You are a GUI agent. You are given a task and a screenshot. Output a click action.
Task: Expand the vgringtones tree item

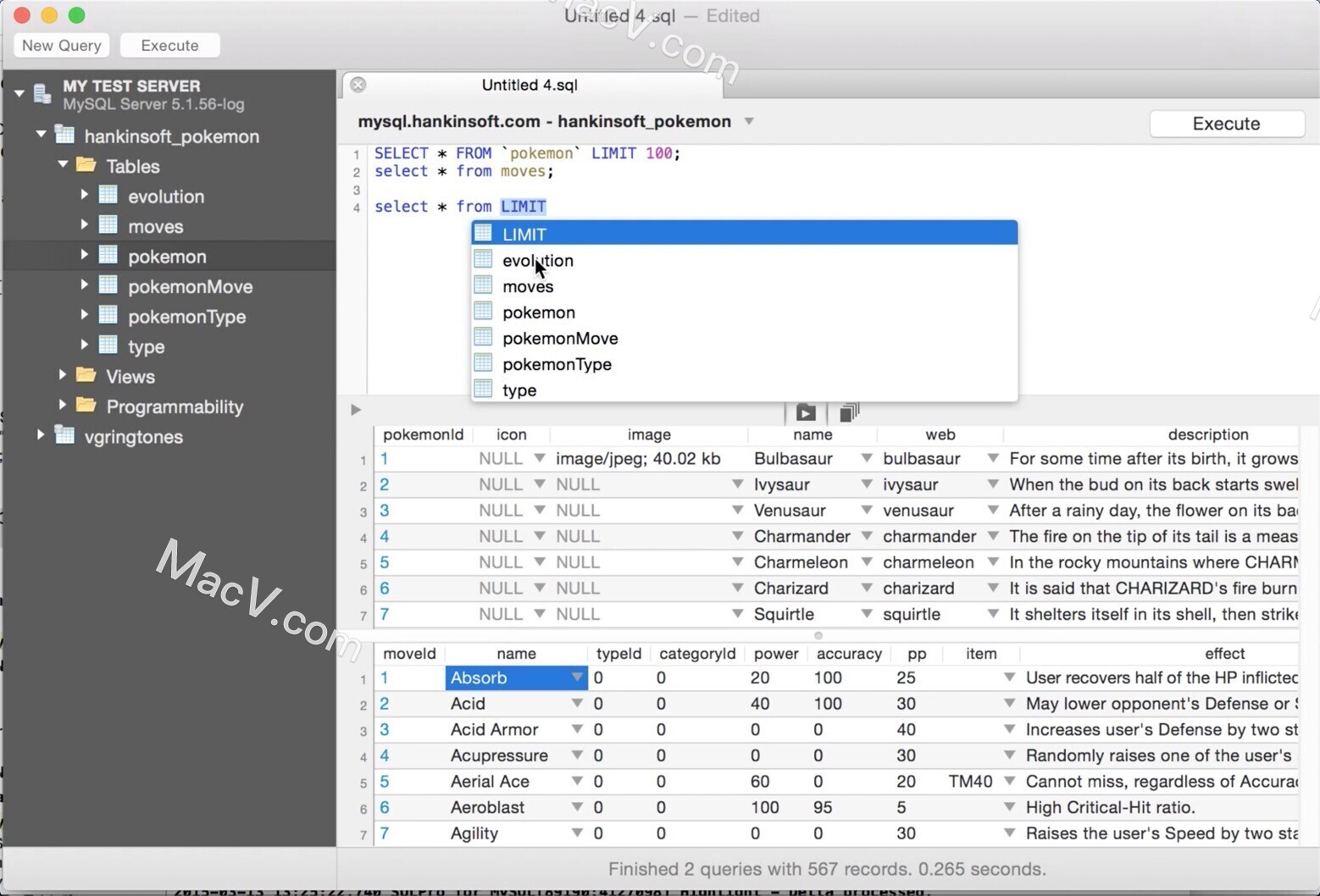click(41, 434)
